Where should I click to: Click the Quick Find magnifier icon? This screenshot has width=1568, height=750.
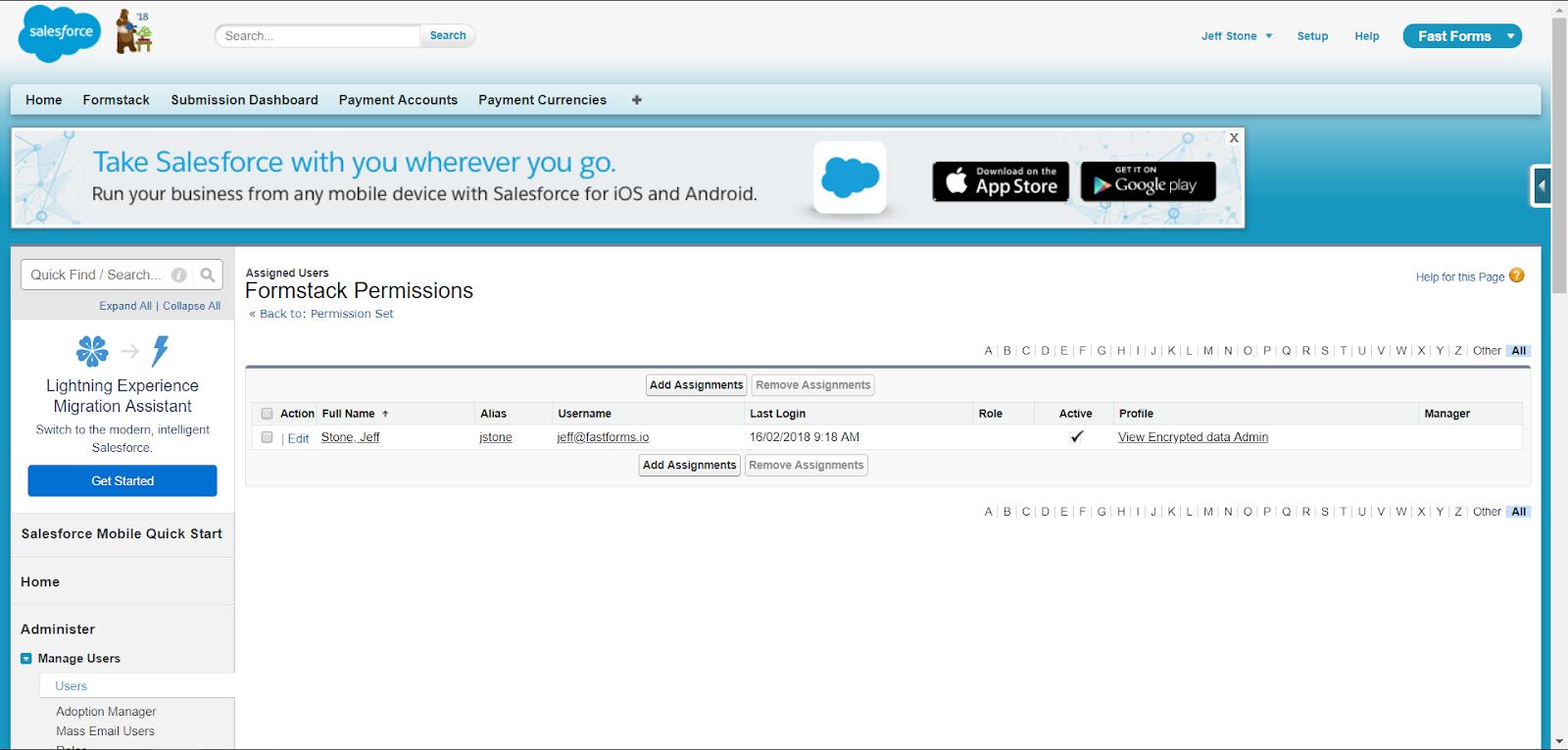click(208, 275)
